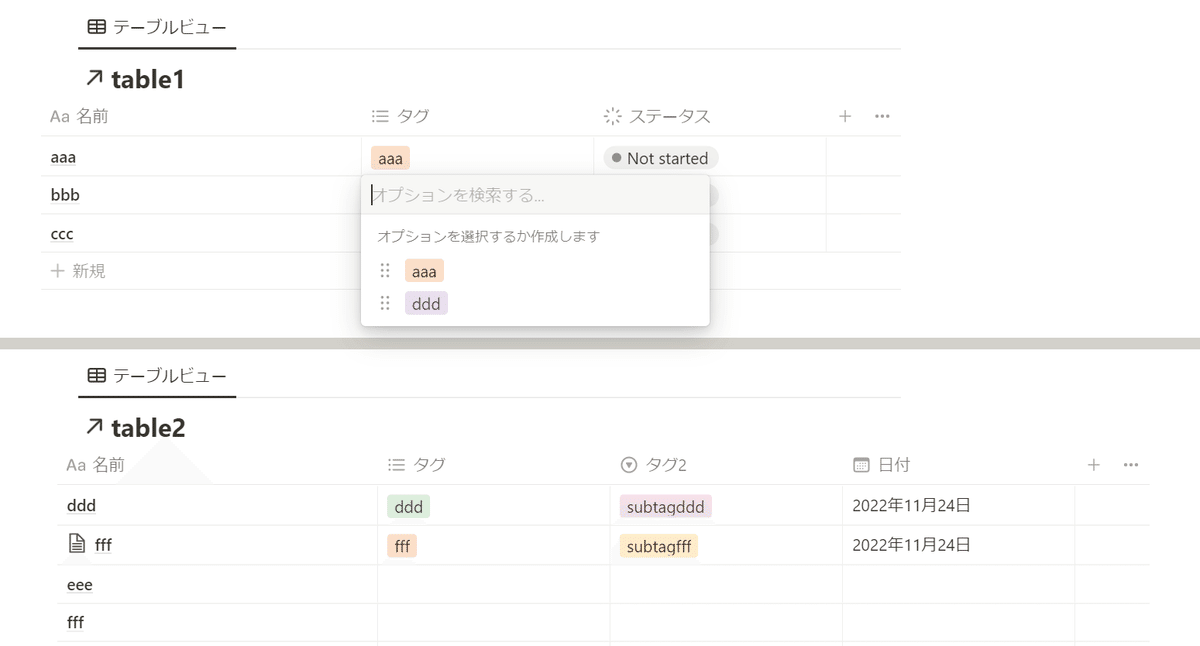
Task: Open the three-dot menu in table1 header
Action: pyautogui.click(x=882, y=116)
